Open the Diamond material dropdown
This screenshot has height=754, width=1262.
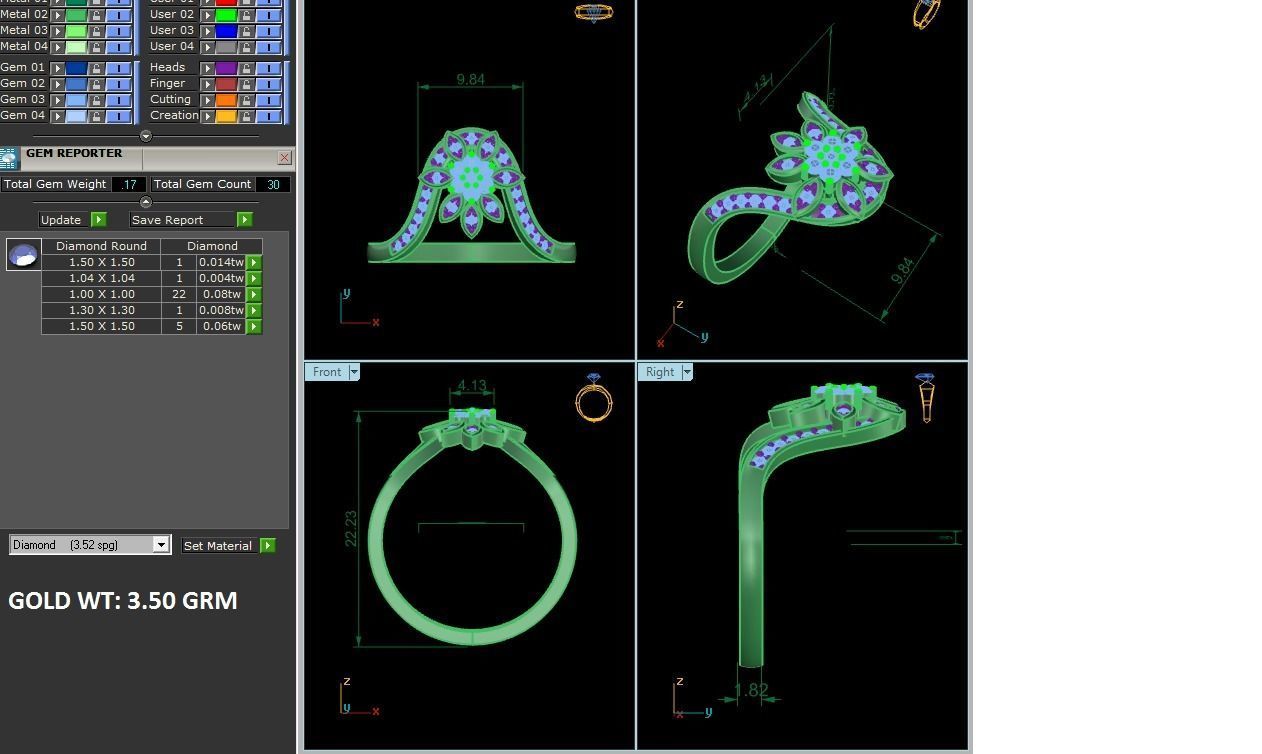(160, 544)
